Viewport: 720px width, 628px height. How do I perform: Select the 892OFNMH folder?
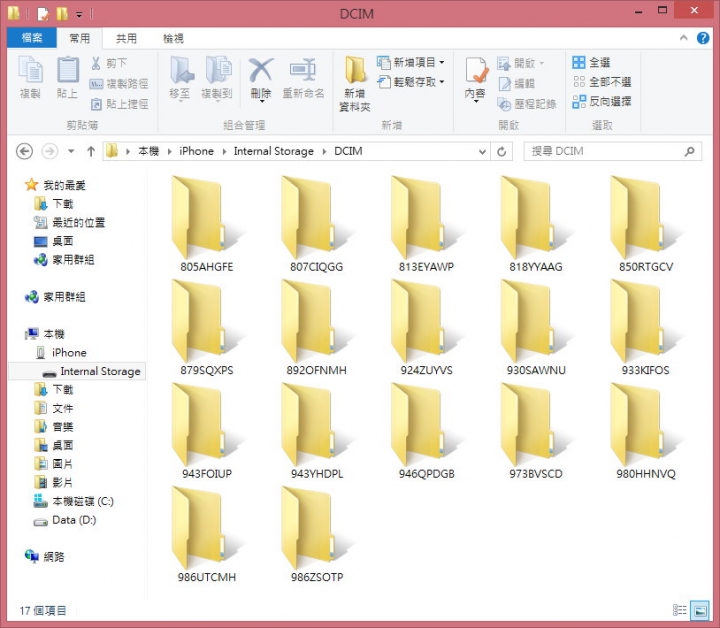316,328
